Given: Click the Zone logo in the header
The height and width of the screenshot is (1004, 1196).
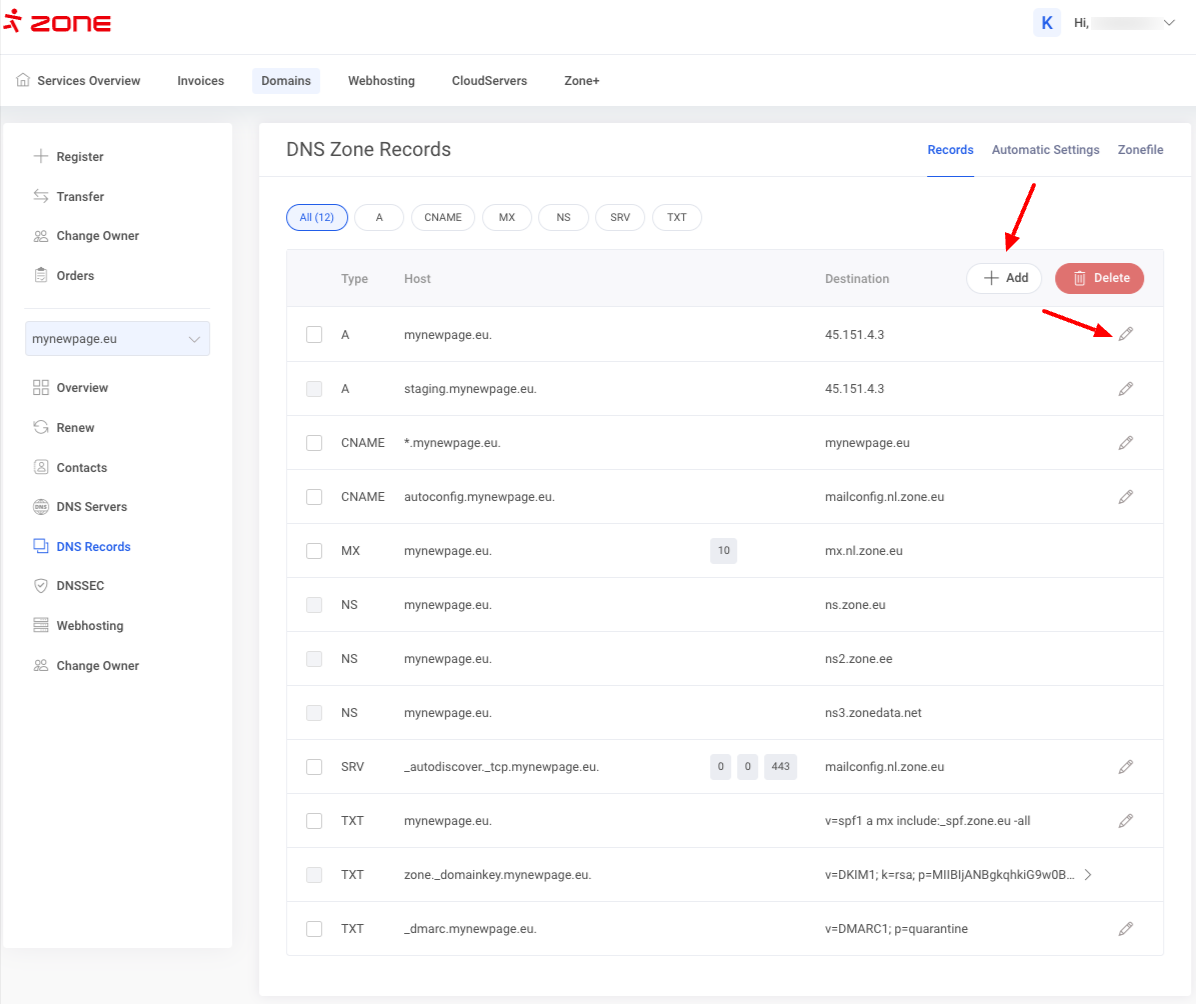Looking at the screenshot, I should (x=58, y=23).
